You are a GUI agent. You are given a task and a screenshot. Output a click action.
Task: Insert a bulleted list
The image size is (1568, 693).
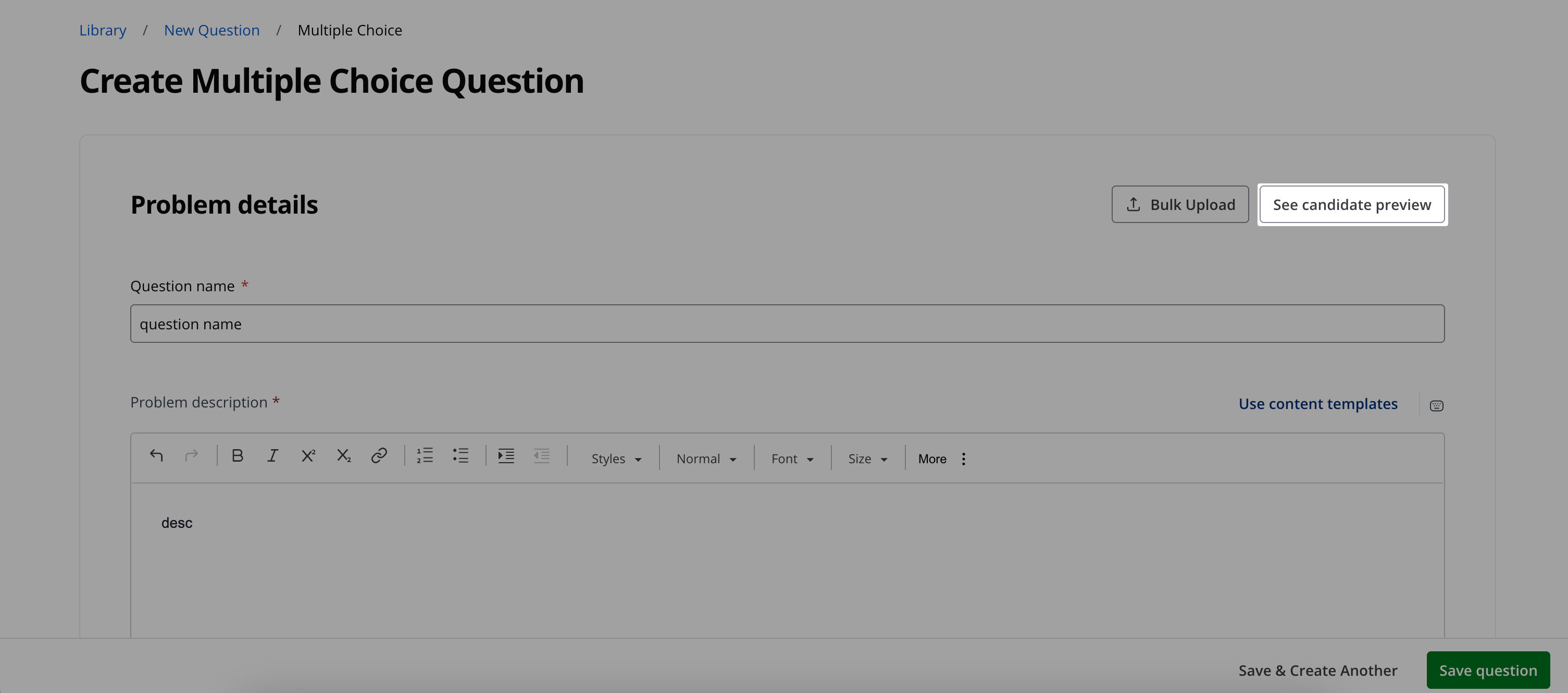pyautogui.click(x=460, y=455)
